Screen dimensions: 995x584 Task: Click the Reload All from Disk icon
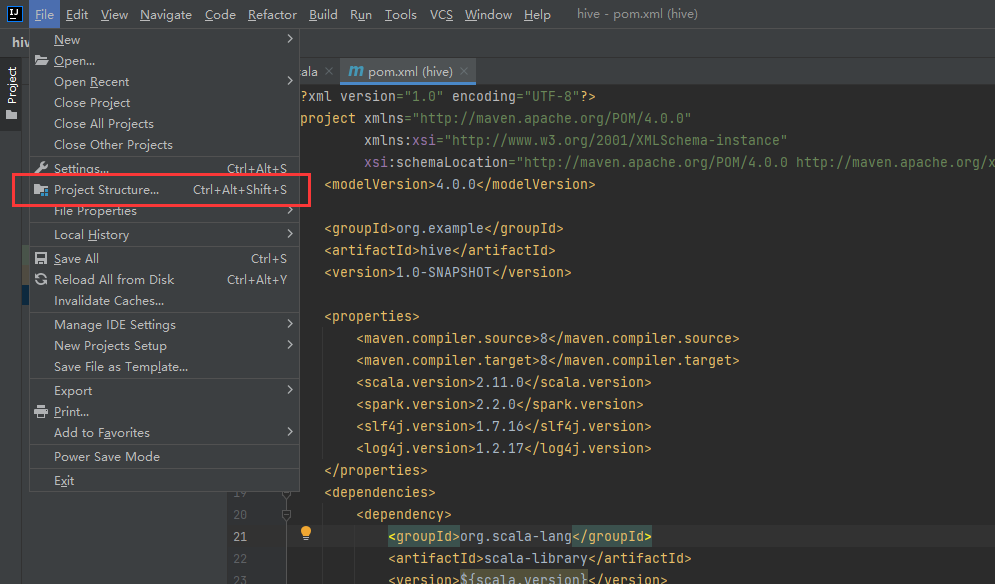click(x=39, y=279)
